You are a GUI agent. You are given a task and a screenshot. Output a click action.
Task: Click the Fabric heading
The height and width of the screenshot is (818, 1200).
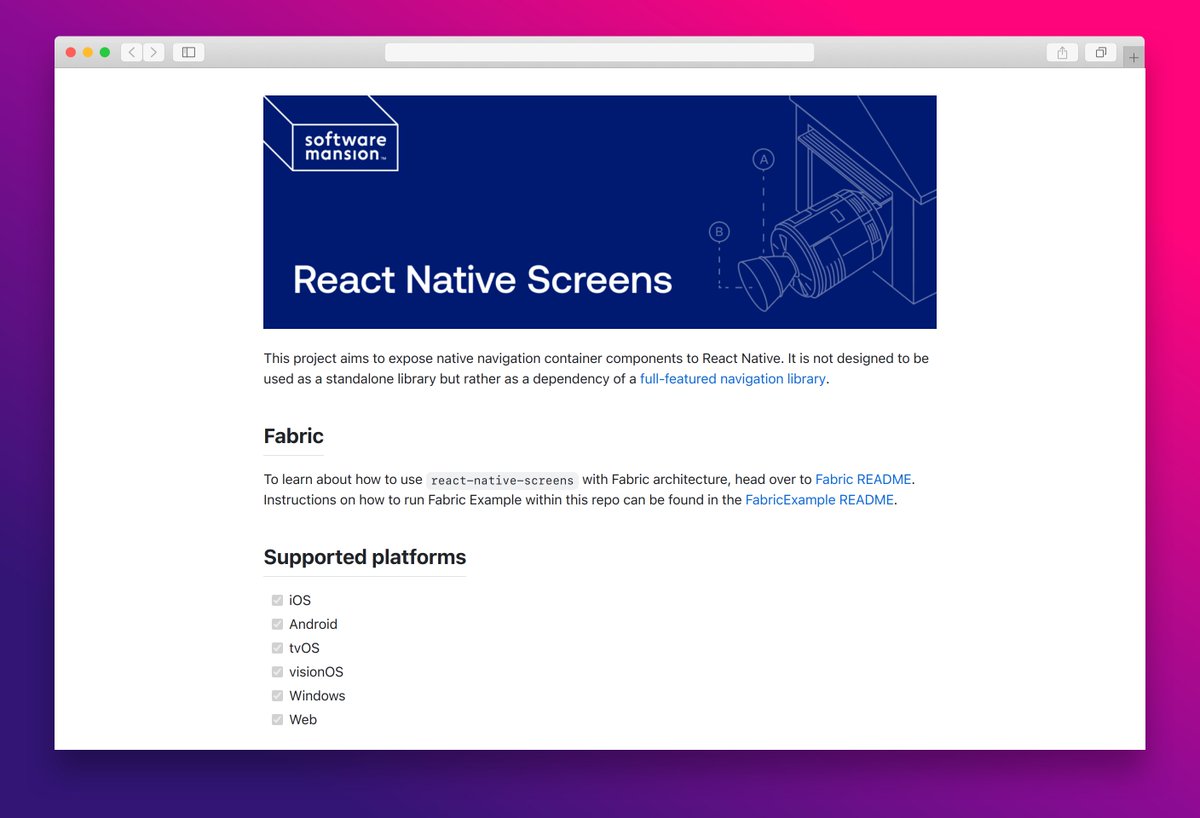point(293,436)
